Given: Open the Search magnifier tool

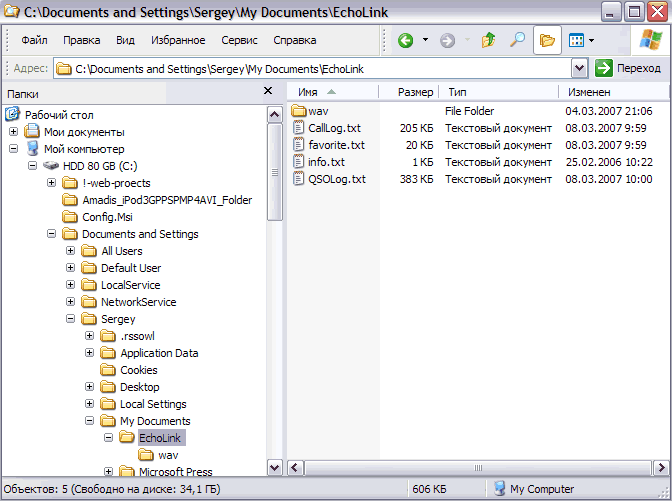Looking at the screenshot, I should [517, 40].
